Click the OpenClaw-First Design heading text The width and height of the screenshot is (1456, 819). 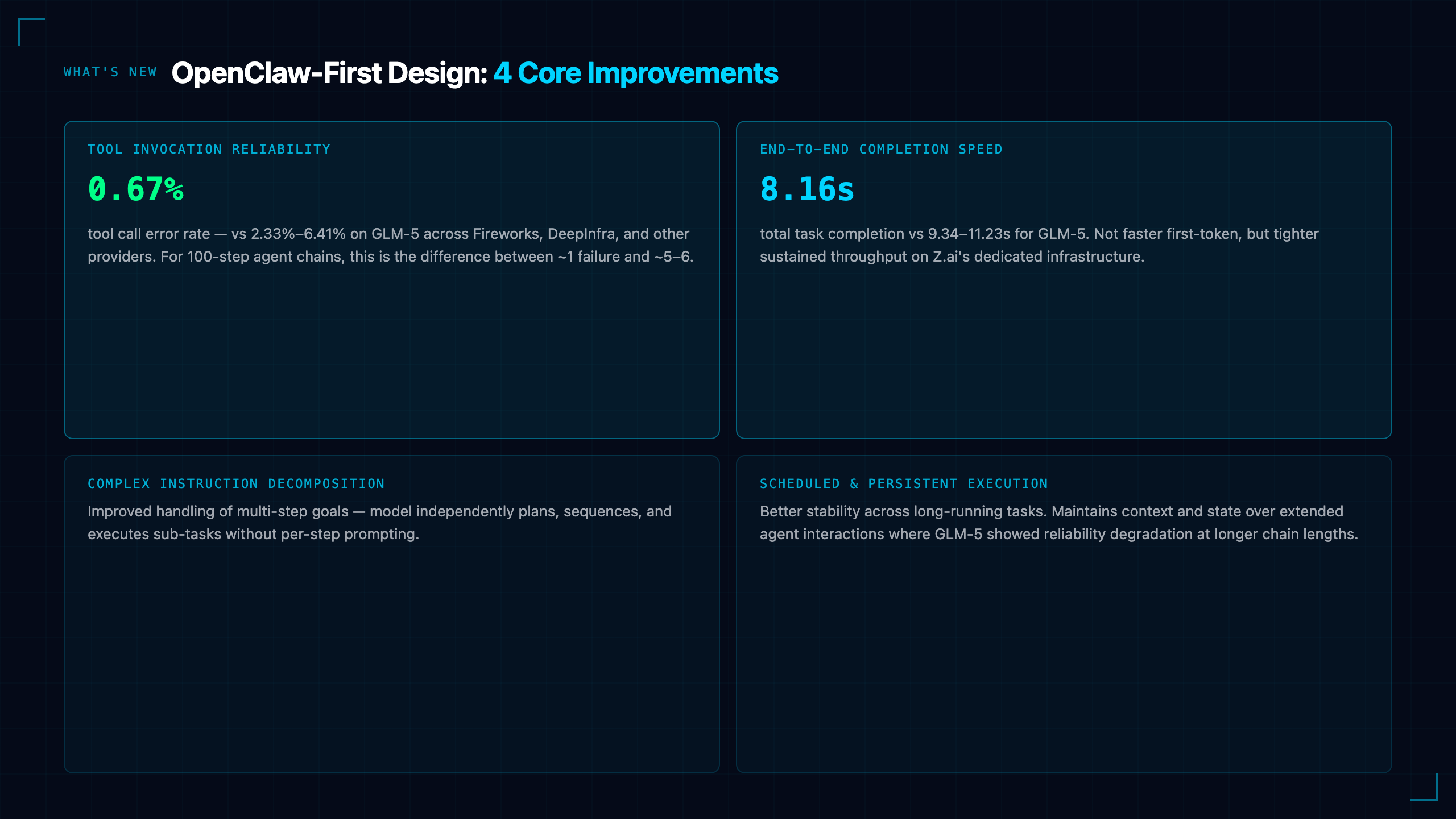[329, 73]
